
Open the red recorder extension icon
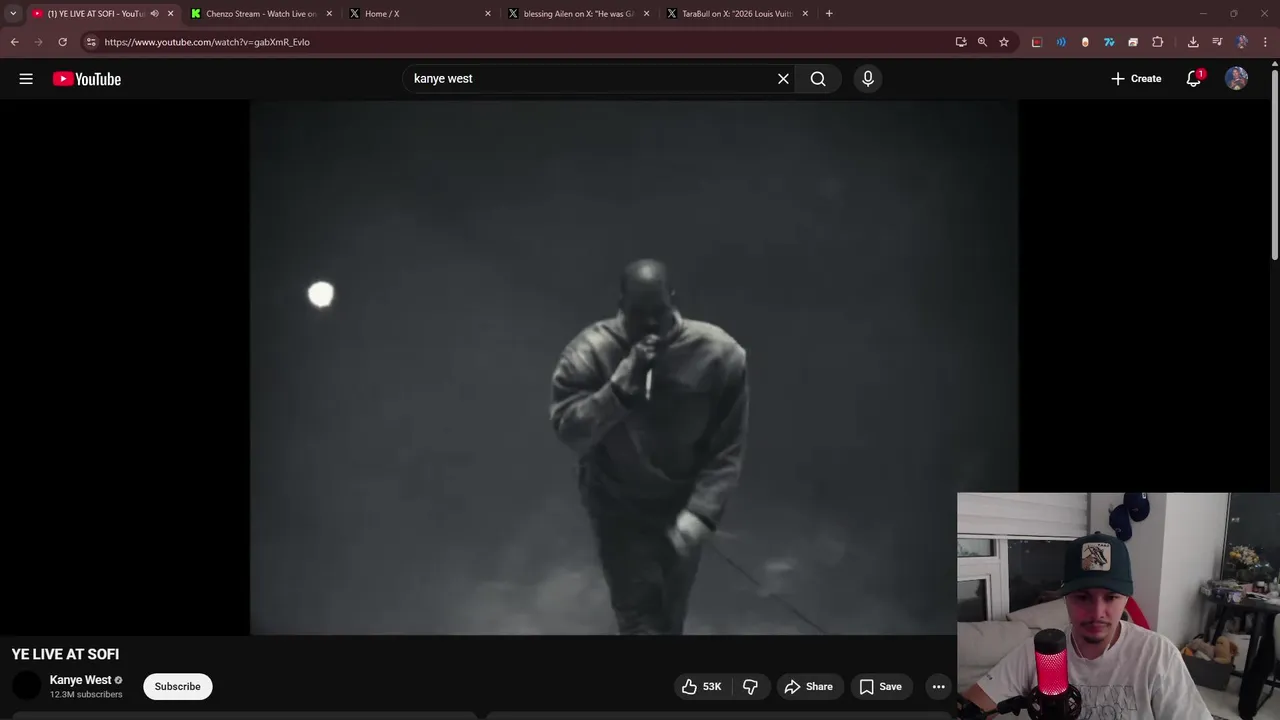click(1037, 42)
